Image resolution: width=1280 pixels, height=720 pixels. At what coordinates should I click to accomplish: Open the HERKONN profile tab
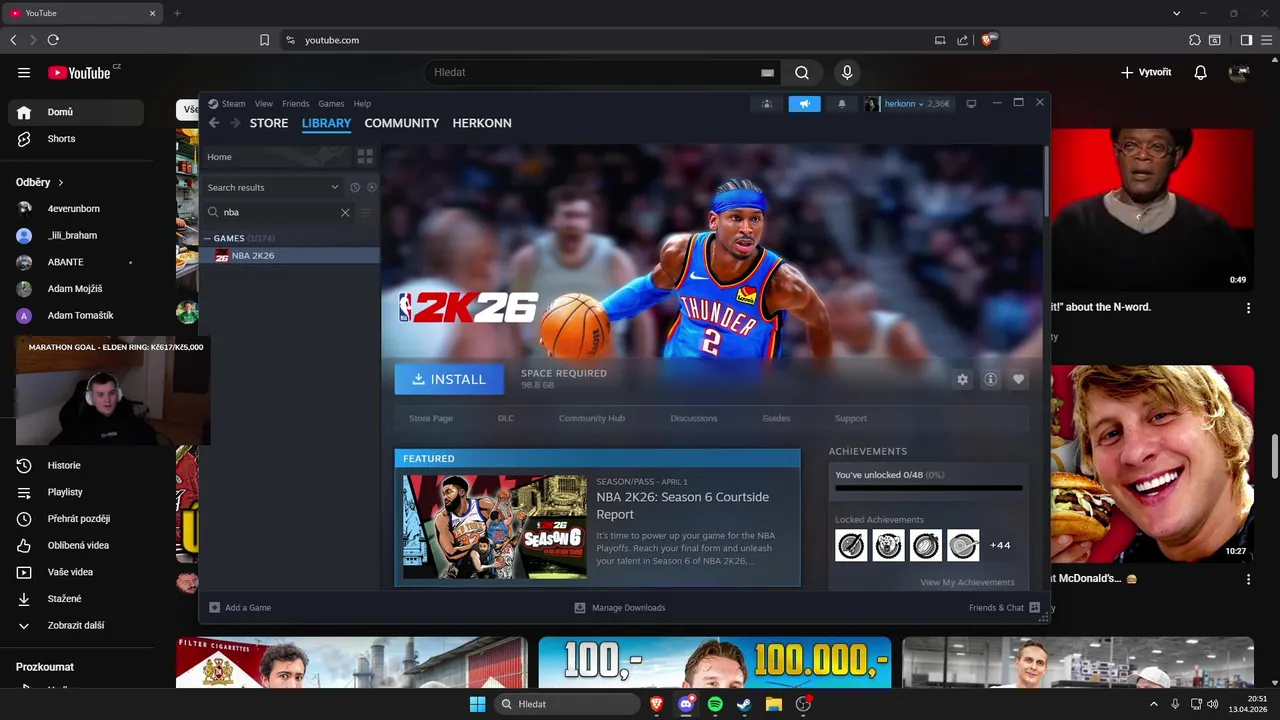(x=482, y=123)
